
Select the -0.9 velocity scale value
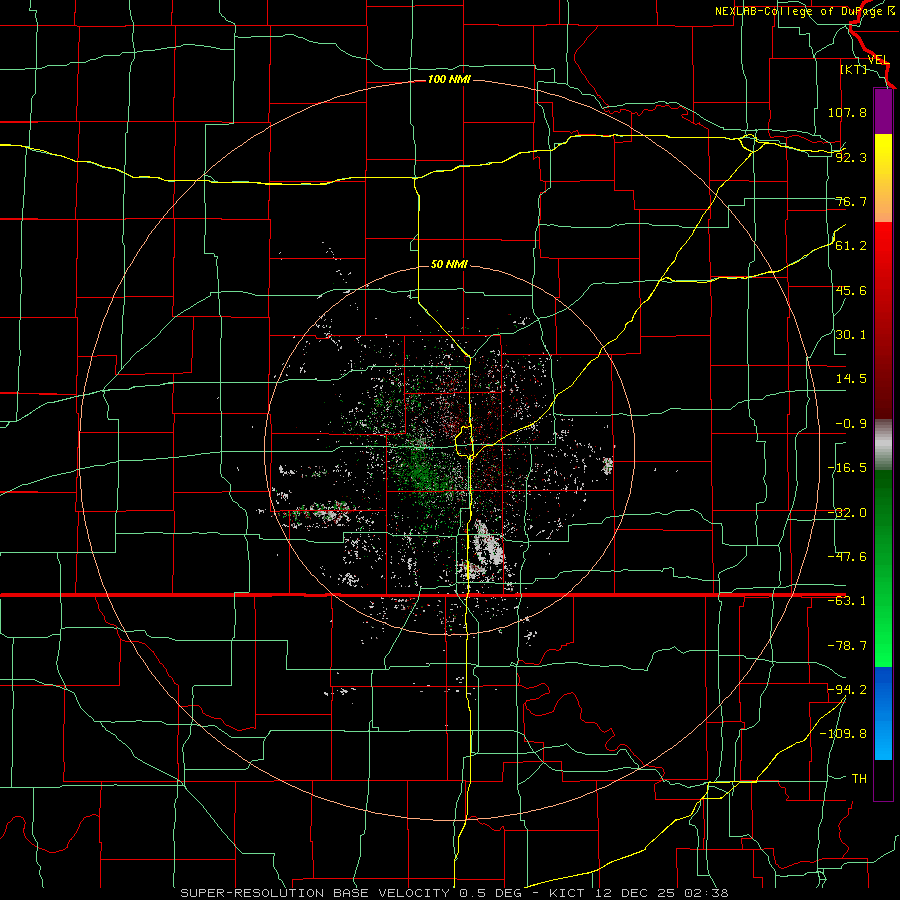851,424
